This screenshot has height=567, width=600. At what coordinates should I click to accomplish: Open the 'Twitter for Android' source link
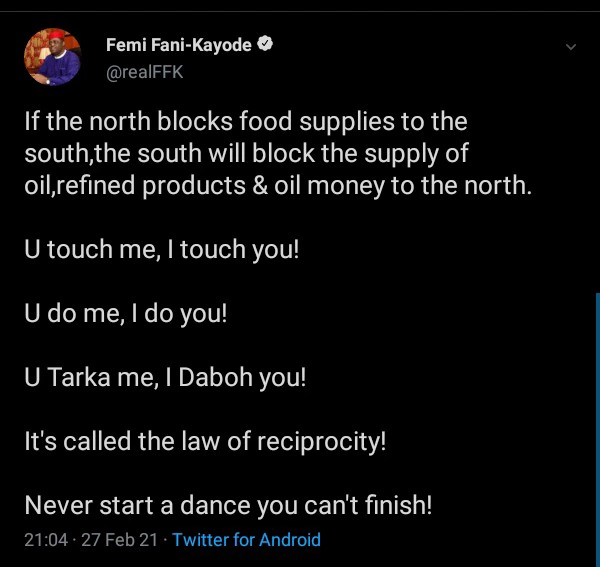[x=246, y=540]
